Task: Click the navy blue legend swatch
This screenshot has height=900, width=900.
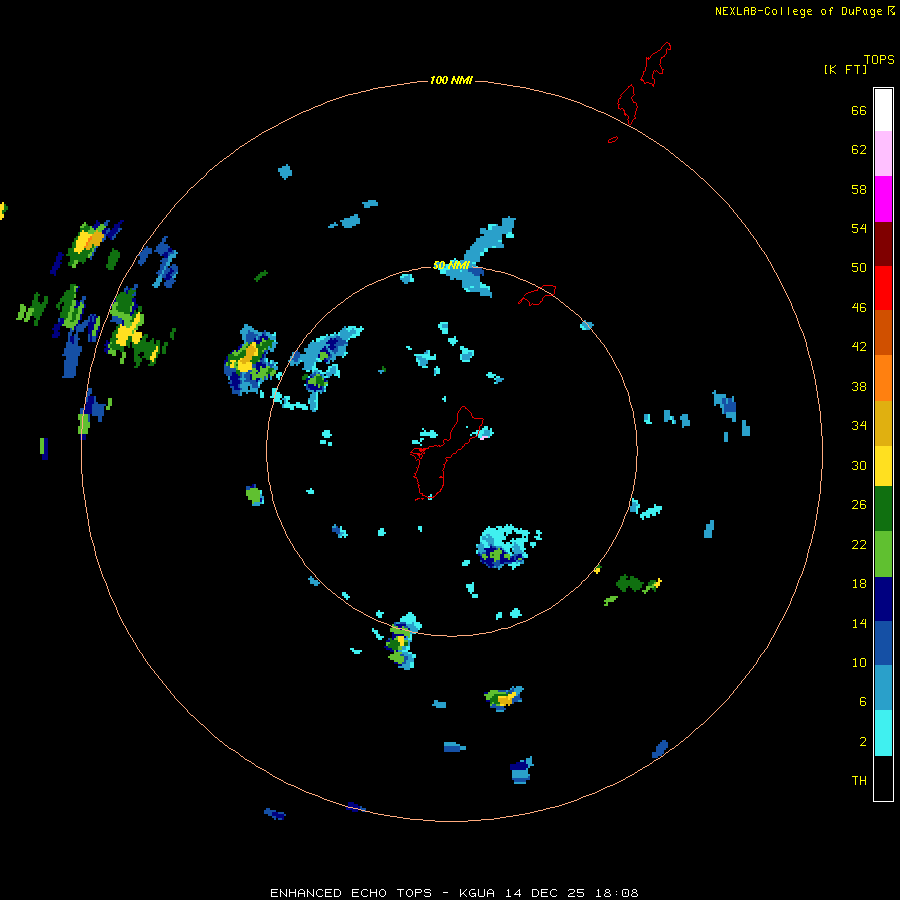Action: (x=883, y=599)
